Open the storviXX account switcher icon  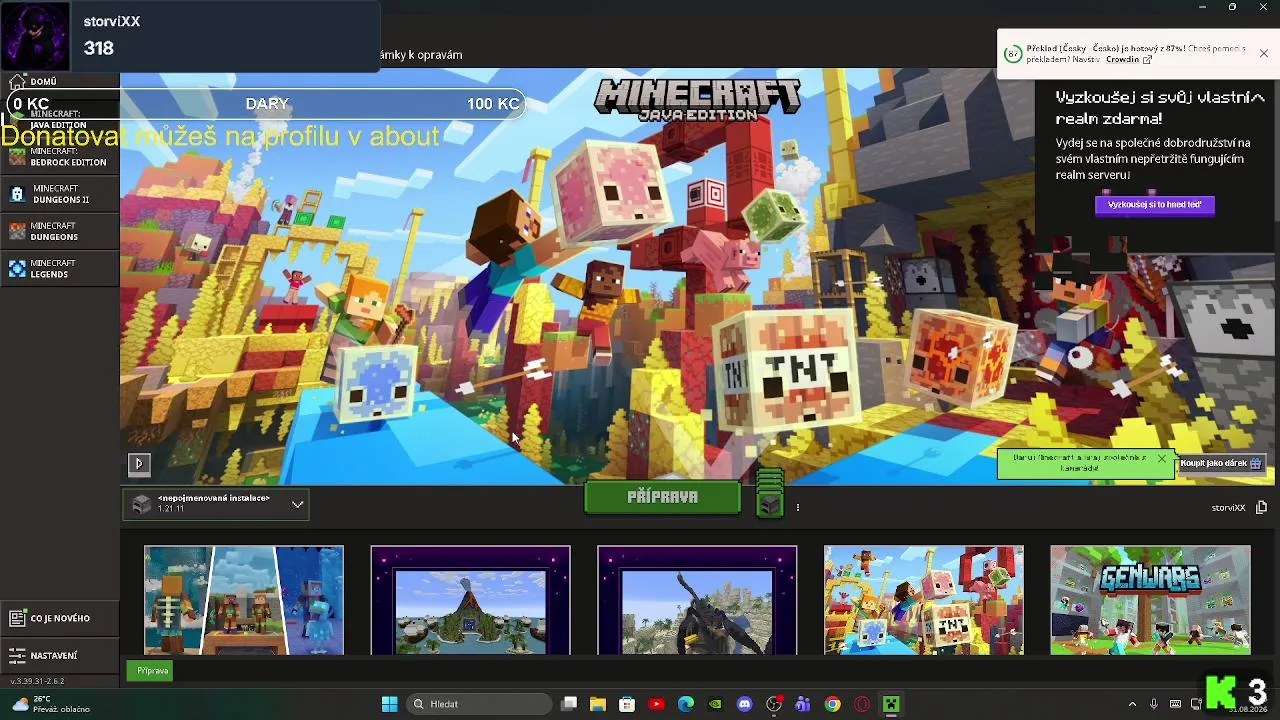pos(1261,507)
